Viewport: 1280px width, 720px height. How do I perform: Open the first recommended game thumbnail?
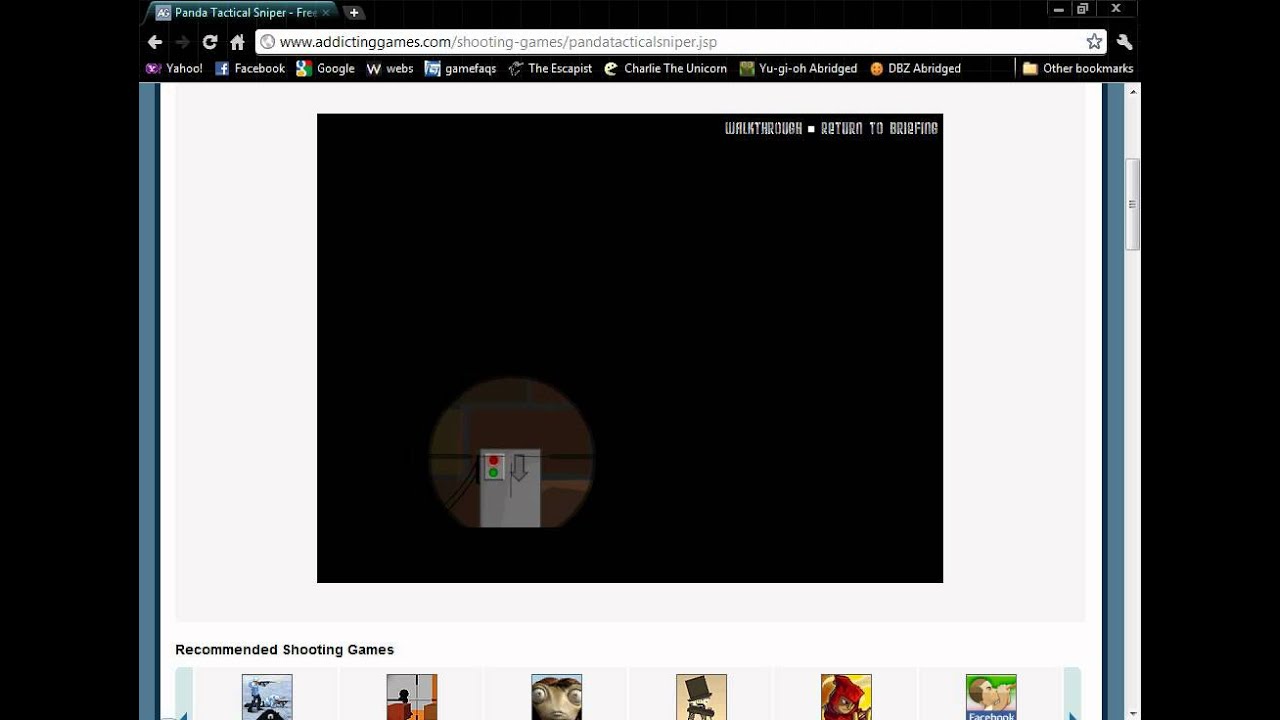267,697
